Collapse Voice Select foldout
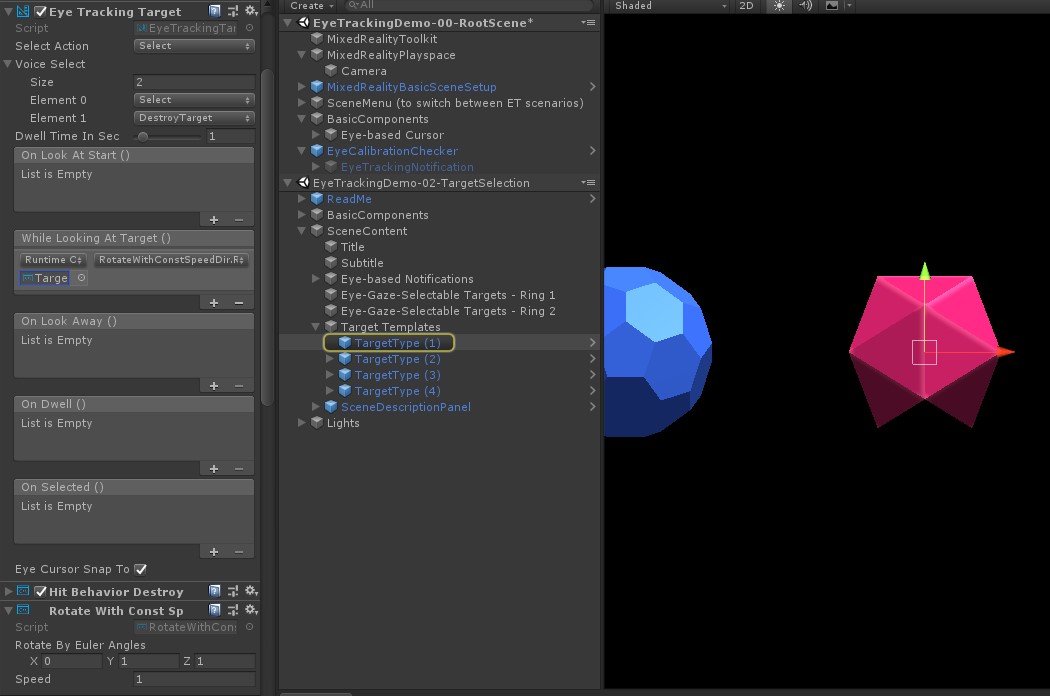Image resolution: width=1050 pixels, height=696 pixels. tap(8, 64)
